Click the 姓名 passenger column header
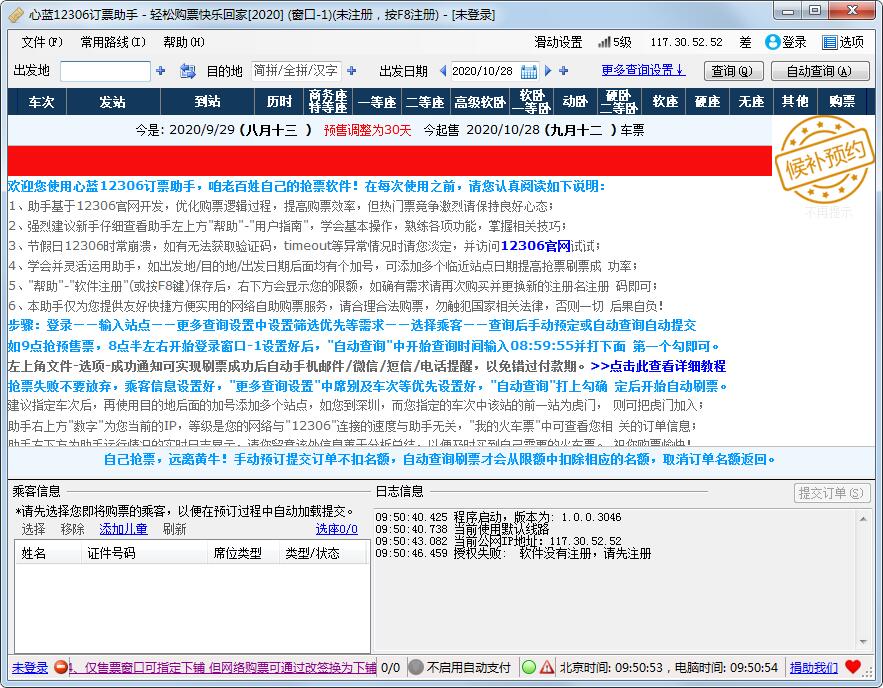The width and height of the screenshot is (883, 688). pyautogui.click(x=48, y=553)
